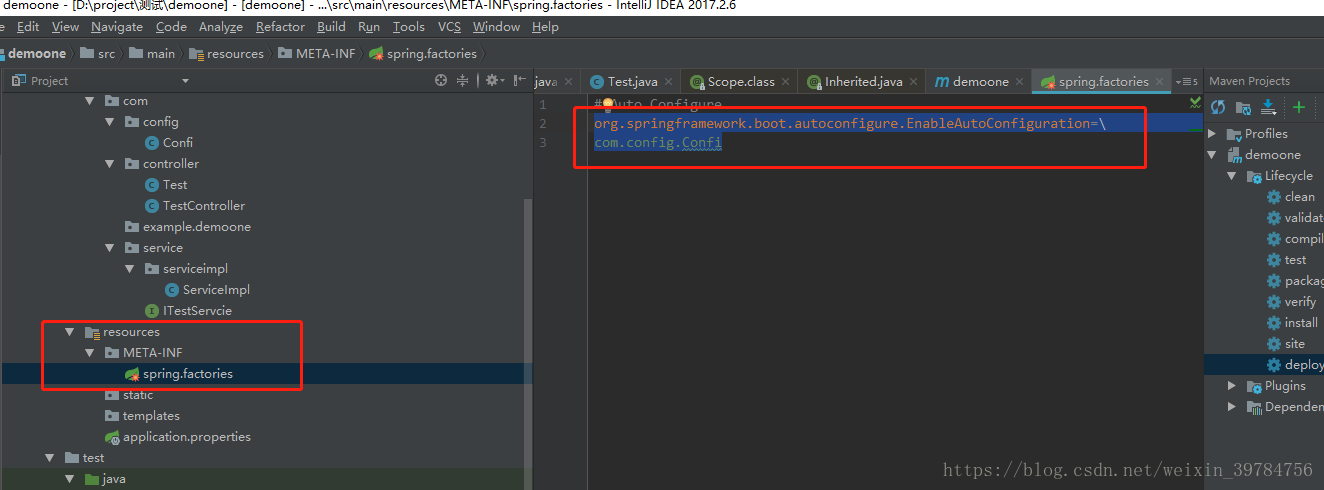Collapse the service package node
The height and width of the screenshot is (490, 1324).
point(109,248)
